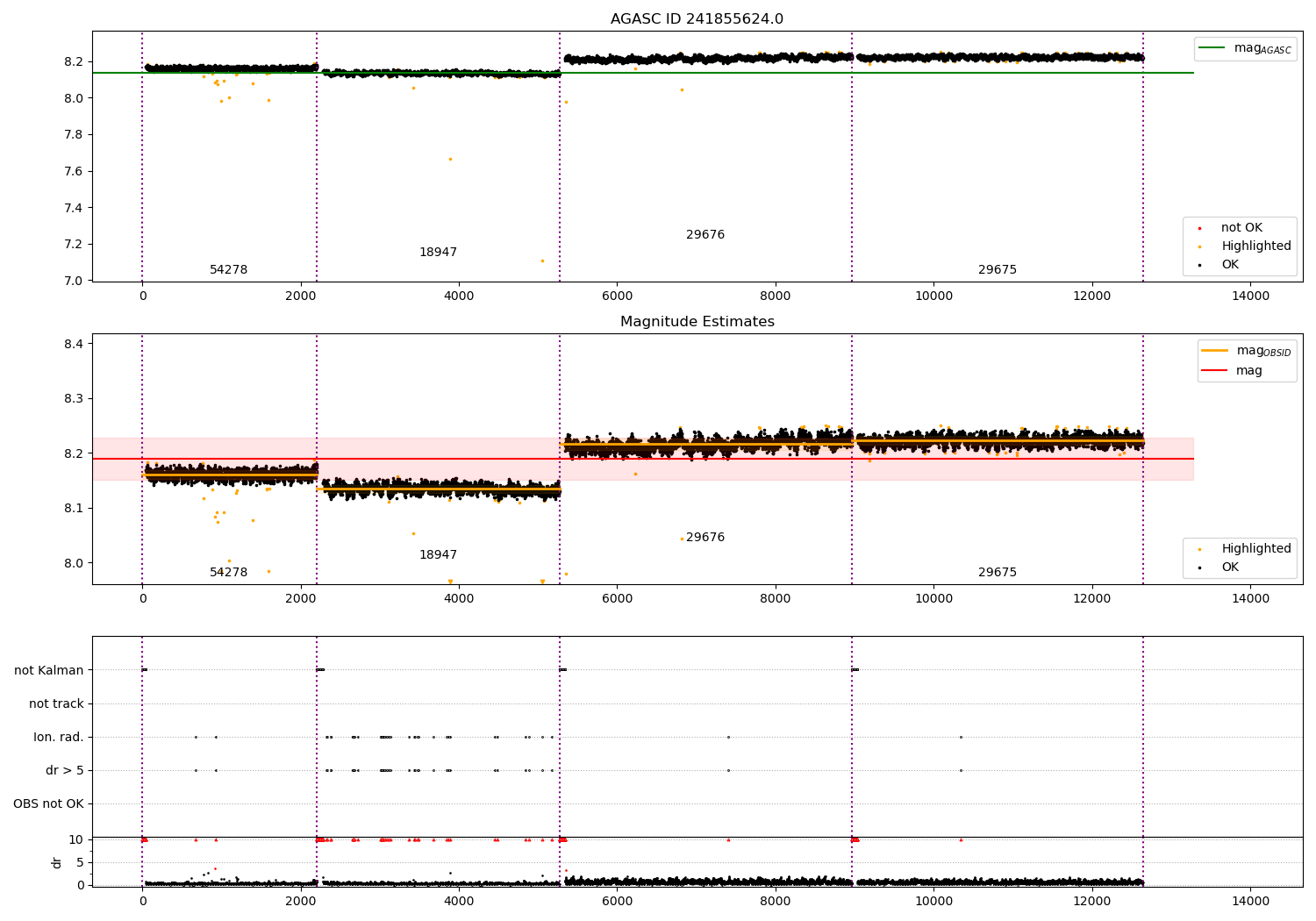Click the 'not OK' legend entry

tap(1241, 228)
